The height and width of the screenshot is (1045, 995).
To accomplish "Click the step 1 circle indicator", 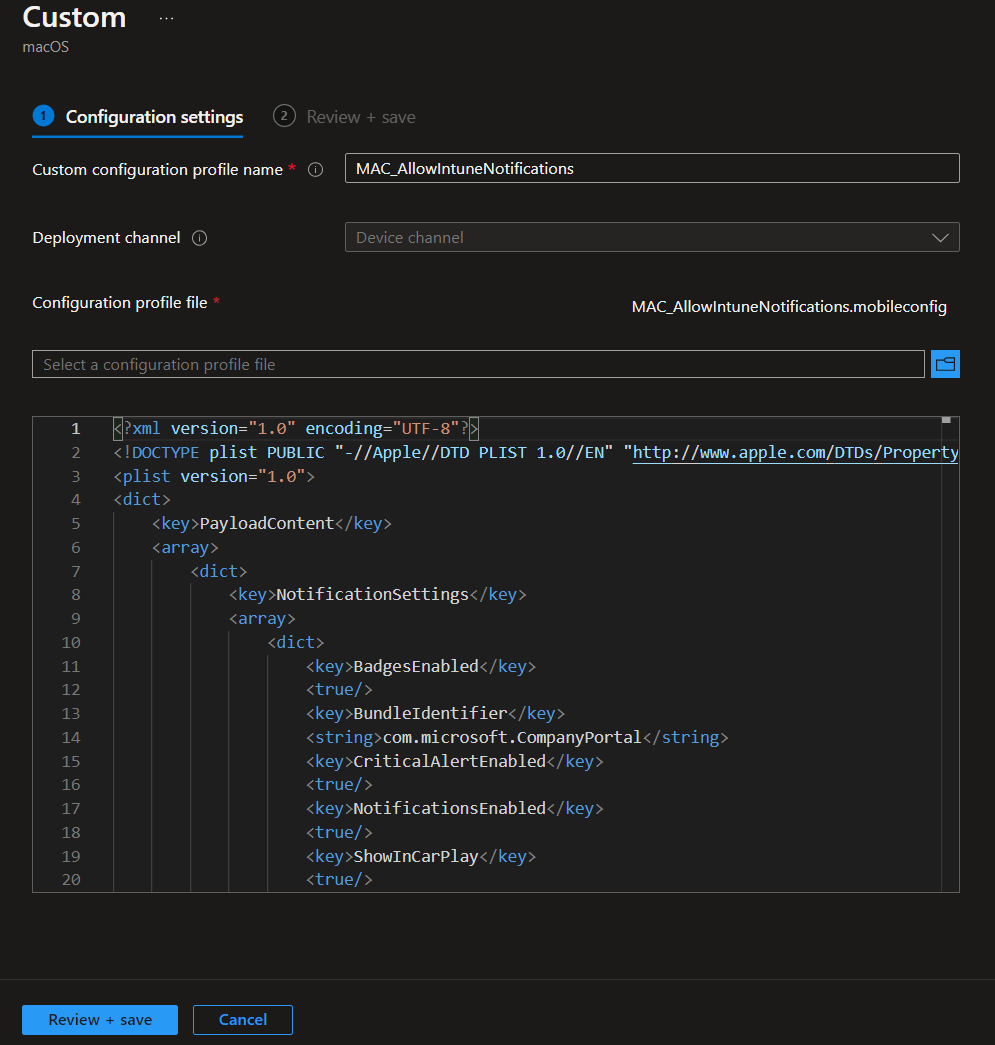I will tap(43, 116).
